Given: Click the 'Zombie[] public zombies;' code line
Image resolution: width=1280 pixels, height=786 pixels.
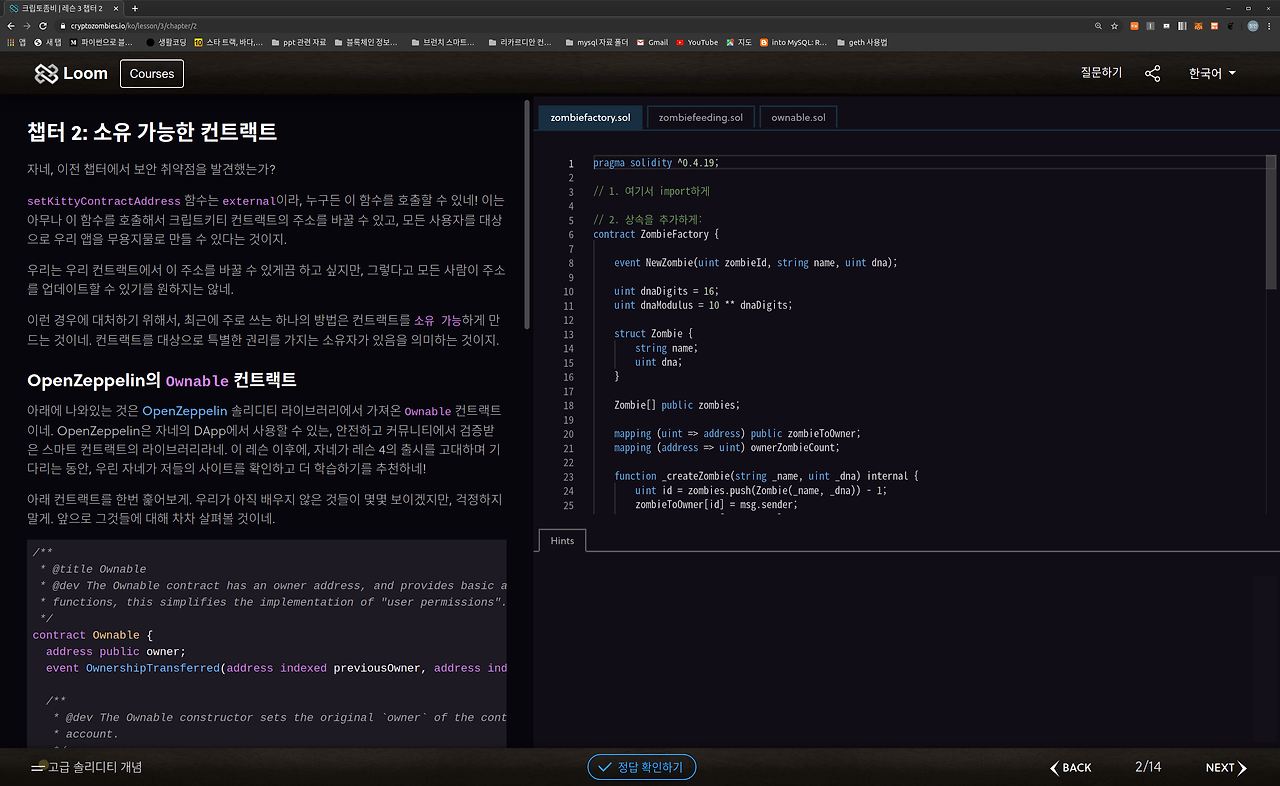Looking at the screenshot, I should point(677,405).
